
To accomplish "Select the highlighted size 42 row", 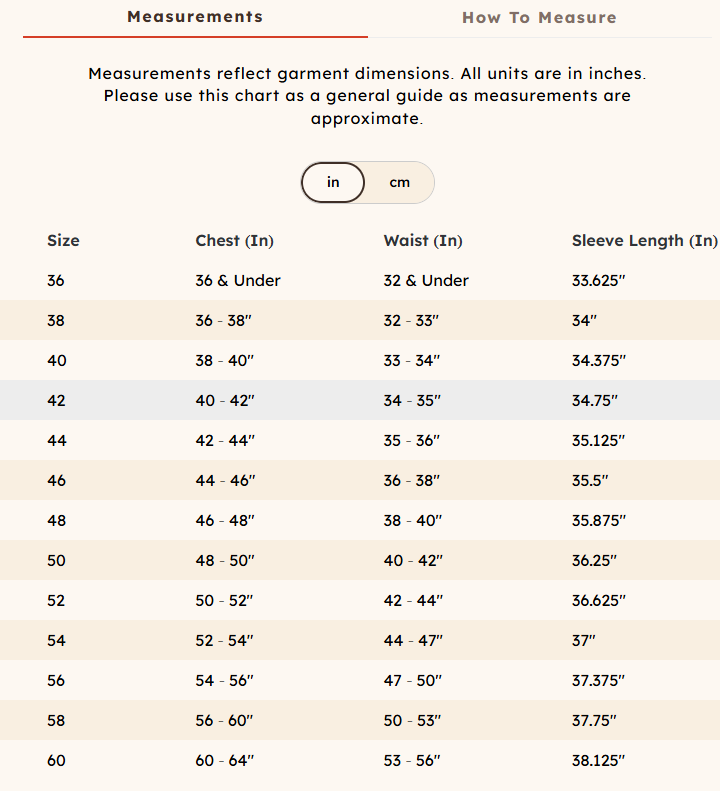I will [56, 401].
